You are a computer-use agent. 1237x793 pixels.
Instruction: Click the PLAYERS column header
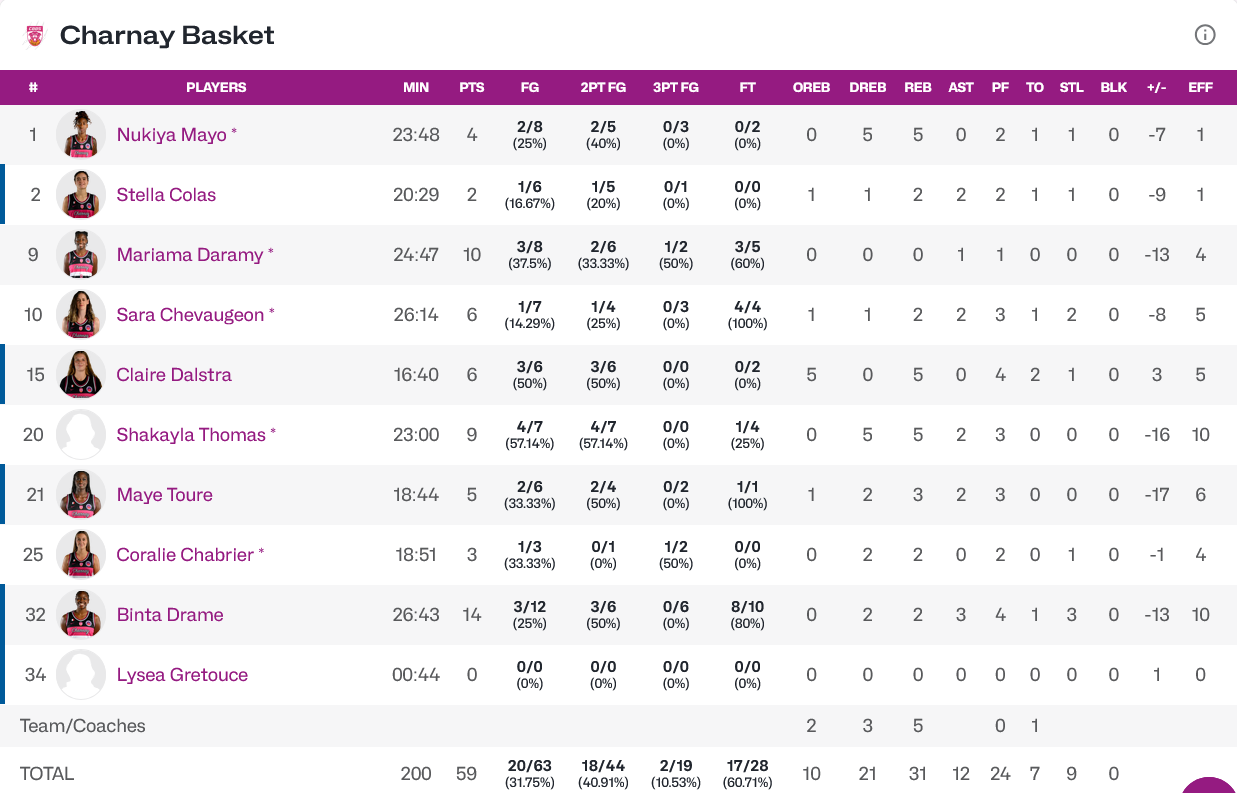216,87
